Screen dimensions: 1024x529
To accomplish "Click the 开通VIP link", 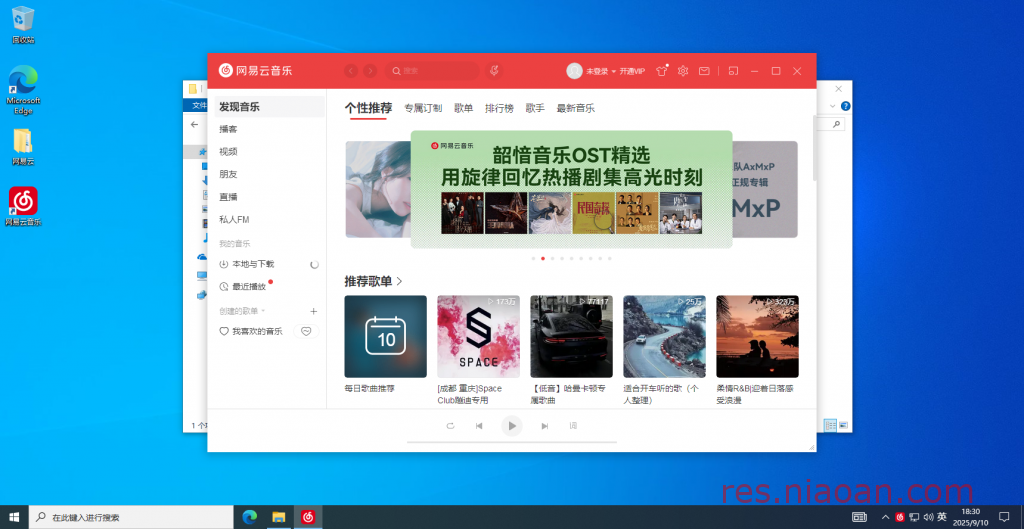I will (632, 71).
